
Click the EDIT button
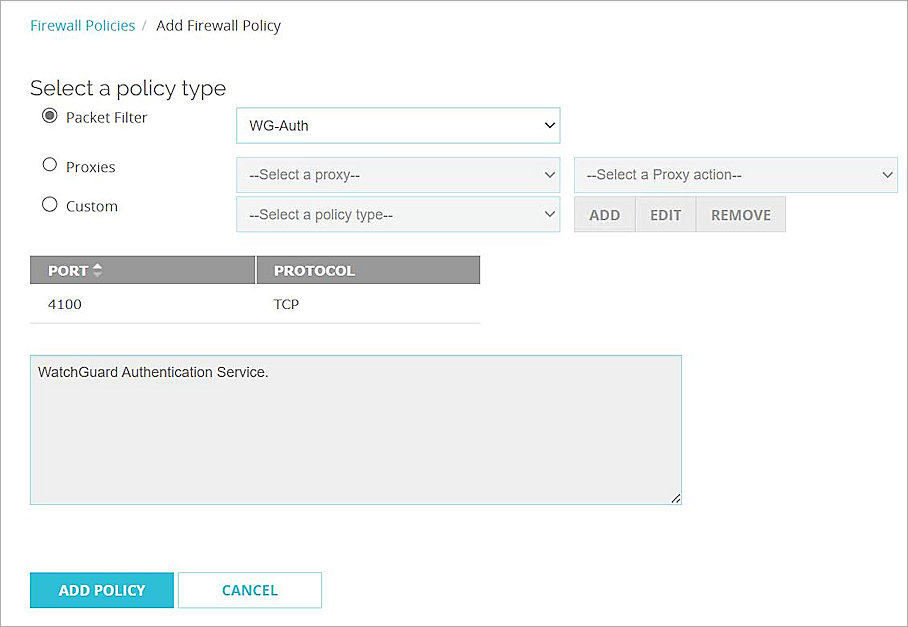pyautogui.click(x=665, y=213)
